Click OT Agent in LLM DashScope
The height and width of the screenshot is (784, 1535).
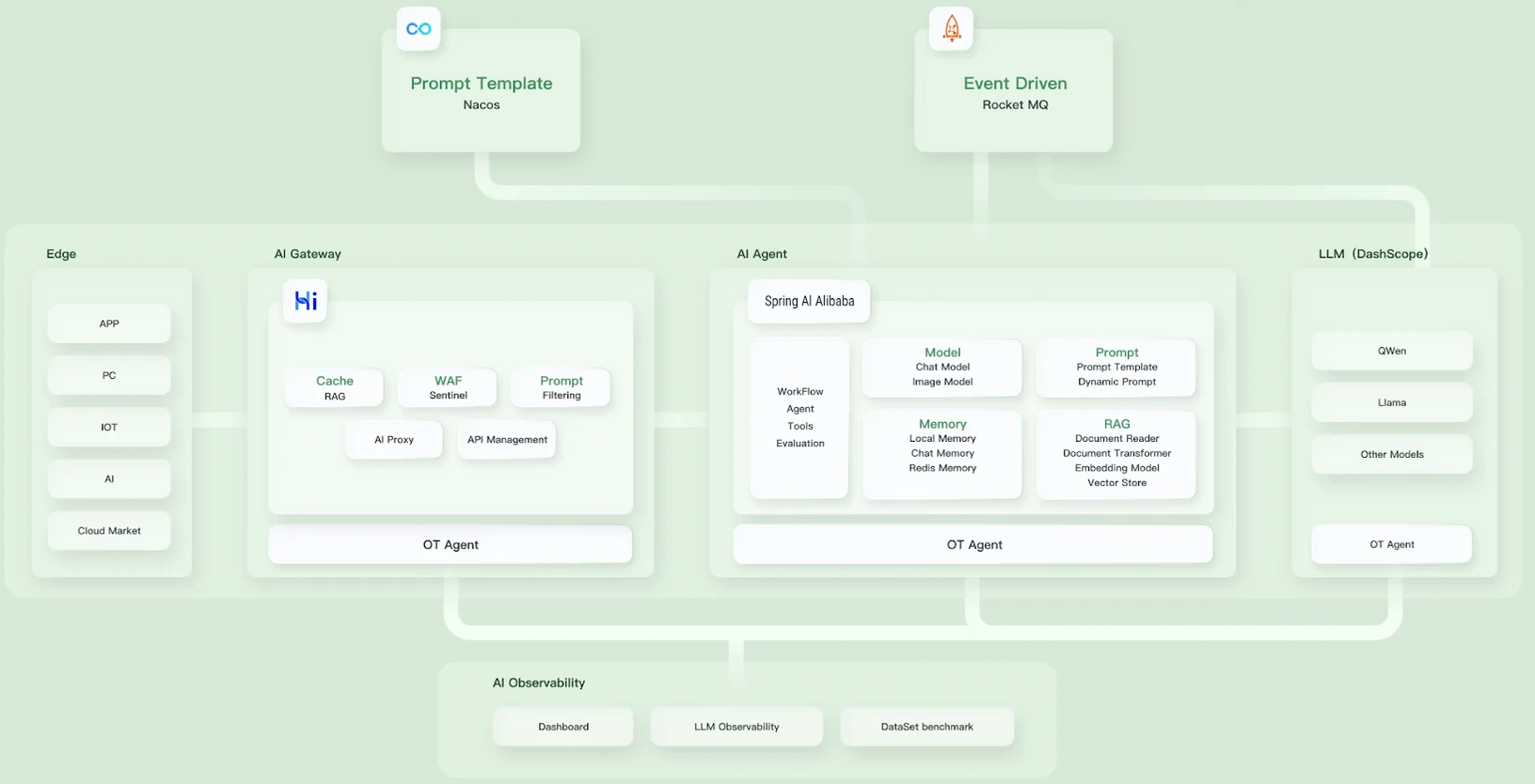coord(1392,544)
